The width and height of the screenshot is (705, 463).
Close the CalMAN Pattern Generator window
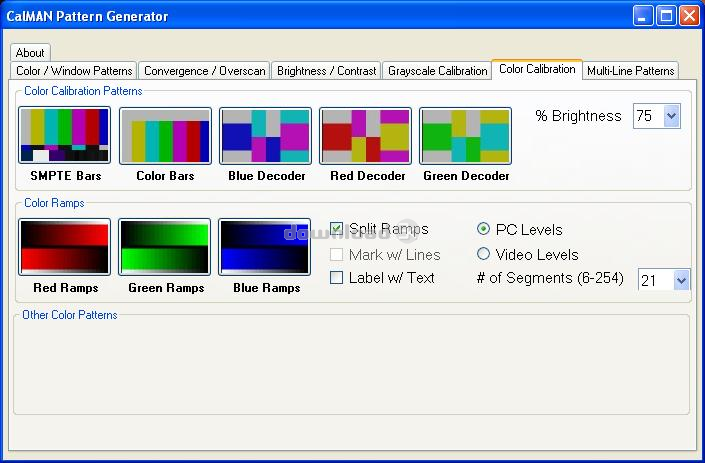689,16
